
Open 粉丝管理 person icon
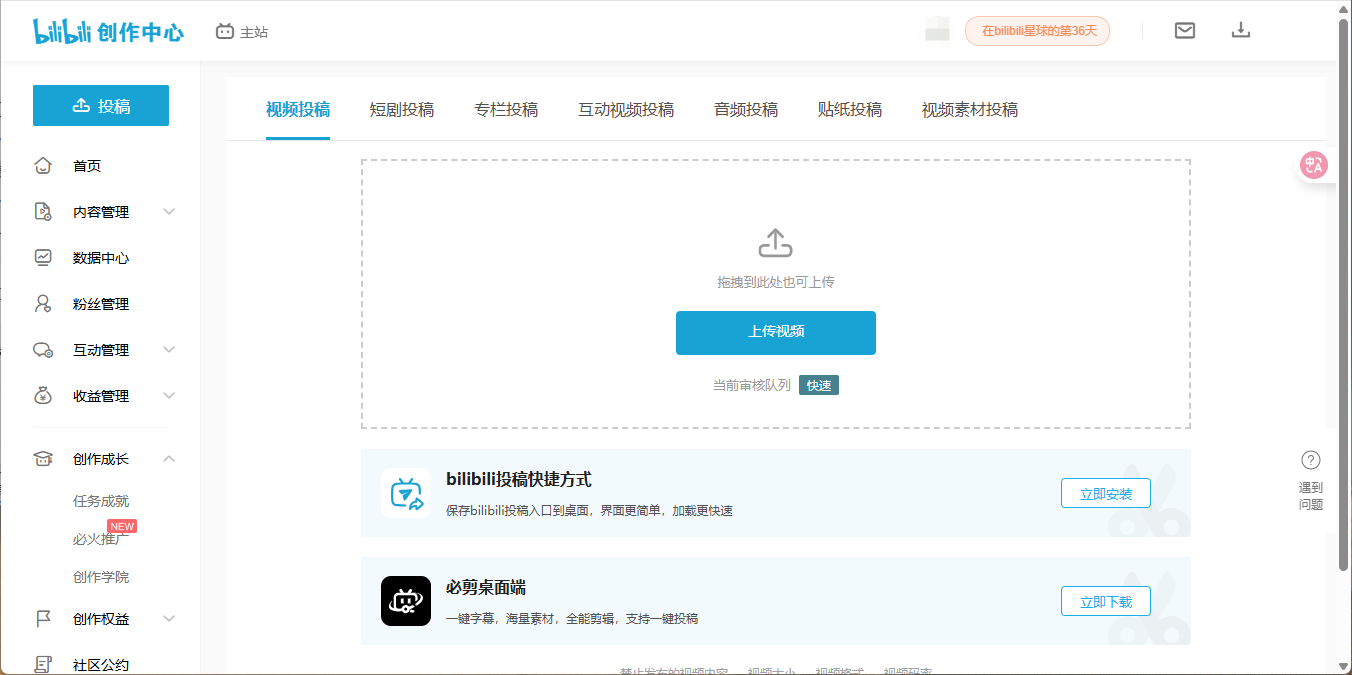point(43,304)
